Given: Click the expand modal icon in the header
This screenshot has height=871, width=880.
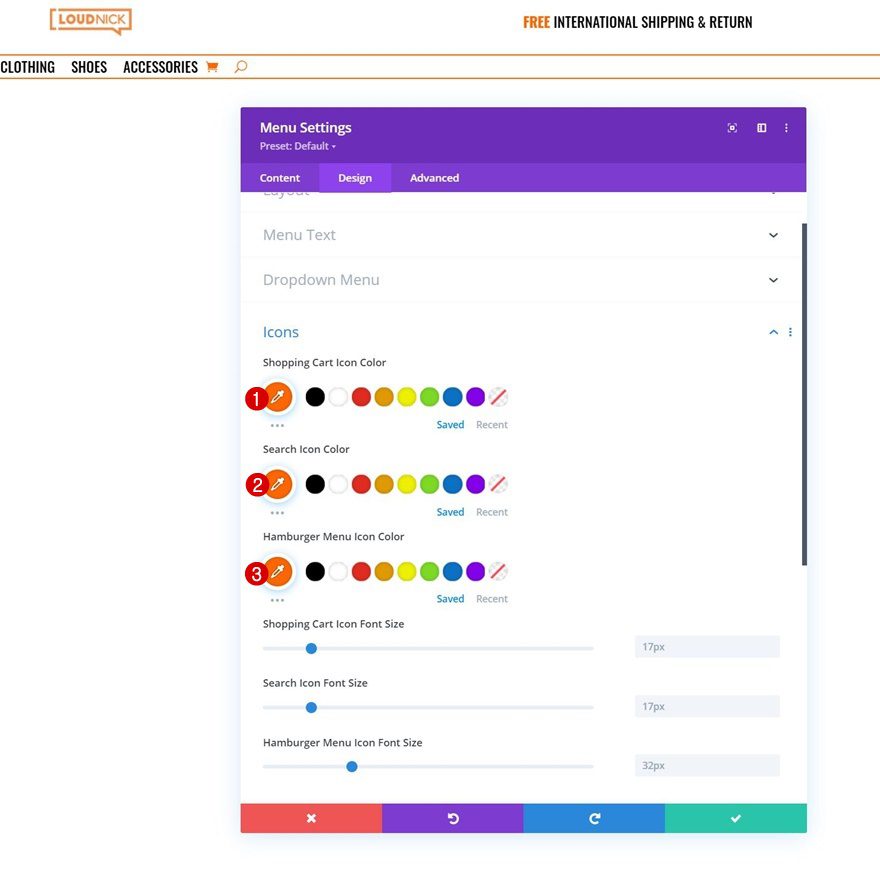Looking at the screenshot, I should pyautogui.click(x=732, y=127).
